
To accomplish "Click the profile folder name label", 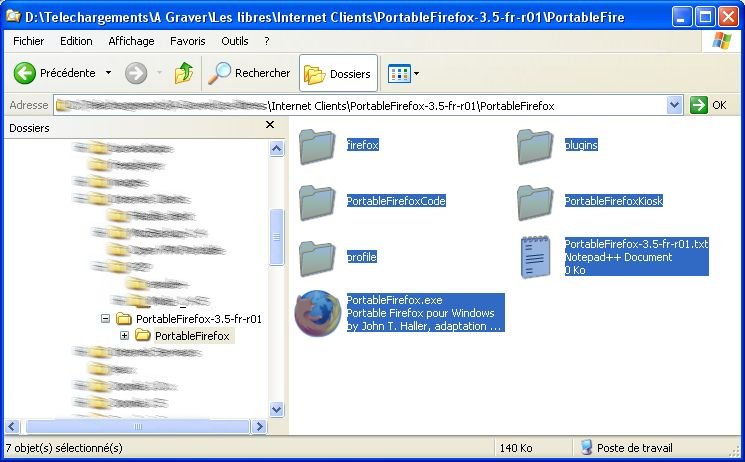I will [x=362, y=257].
